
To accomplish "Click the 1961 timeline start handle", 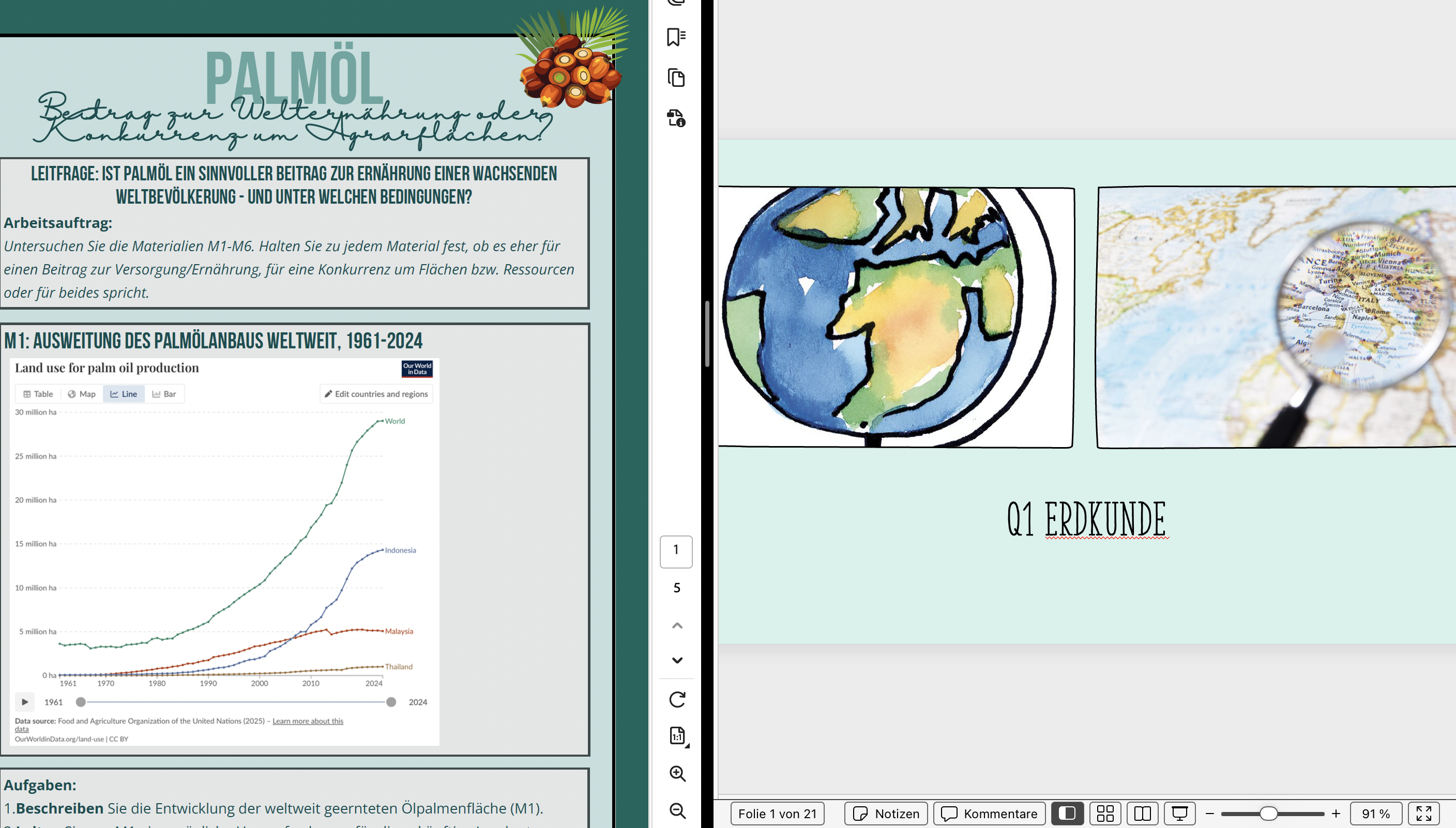I will pyautogui.click(x=81, y=702).
